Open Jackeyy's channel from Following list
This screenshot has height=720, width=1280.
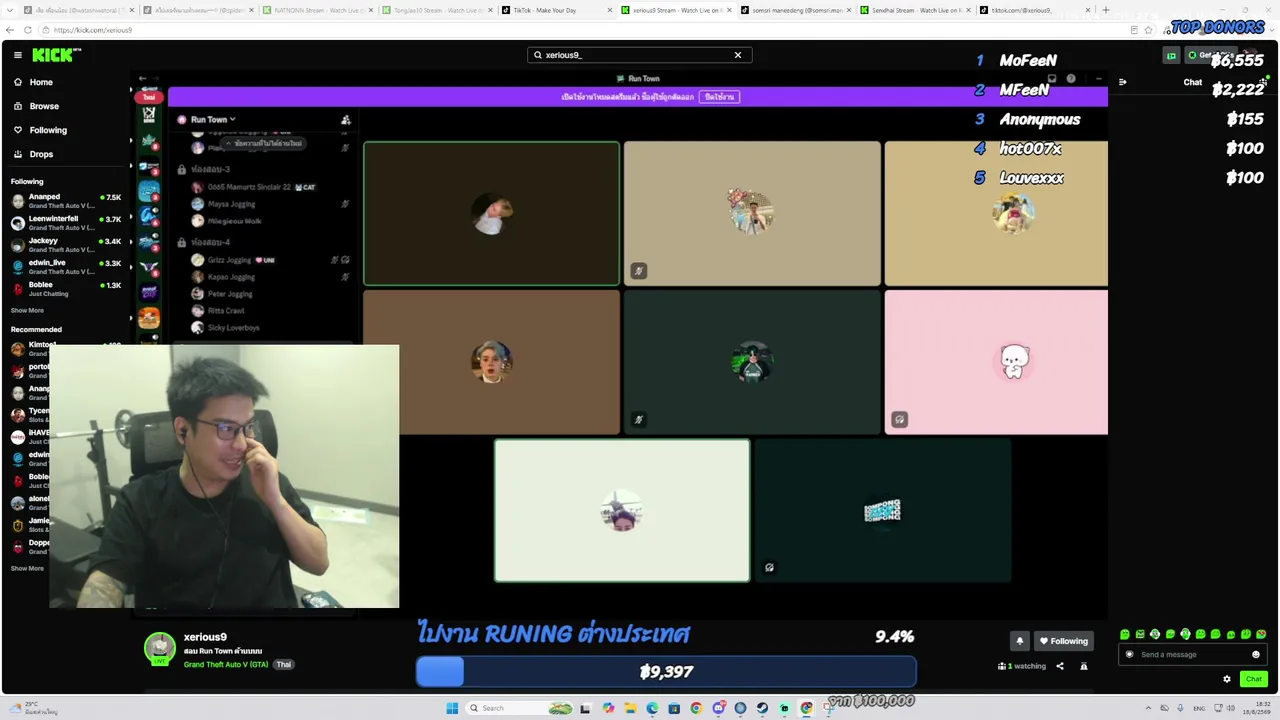[66, 245]
